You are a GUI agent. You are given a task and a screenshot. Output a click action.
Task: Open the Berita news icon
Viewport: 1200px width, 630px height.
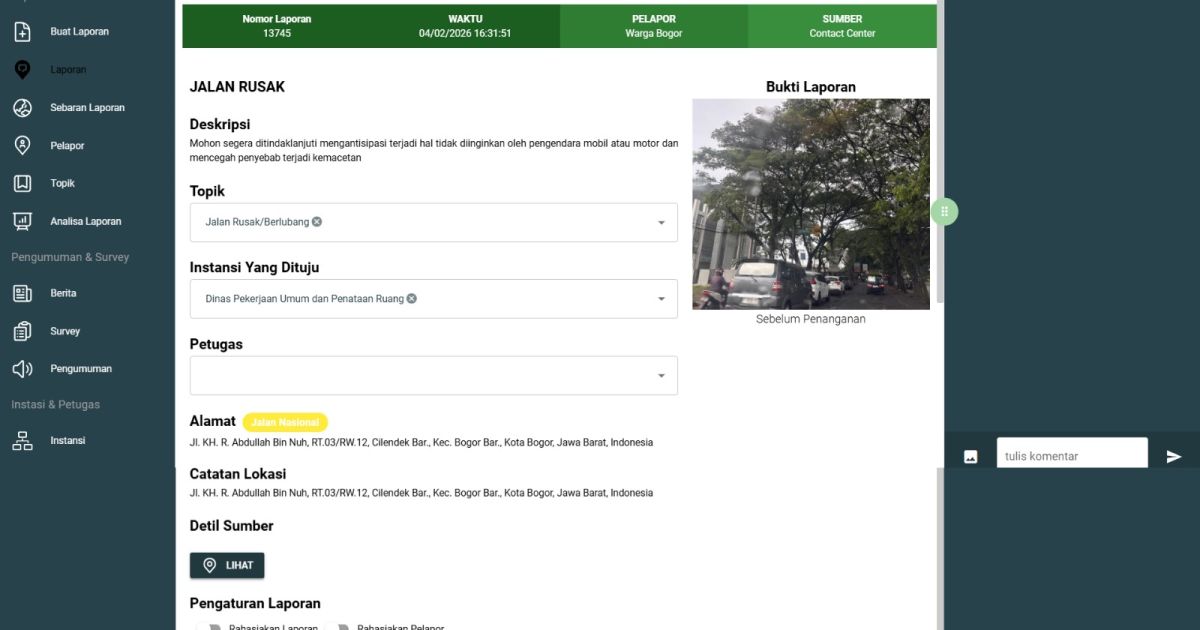point(22,293)
